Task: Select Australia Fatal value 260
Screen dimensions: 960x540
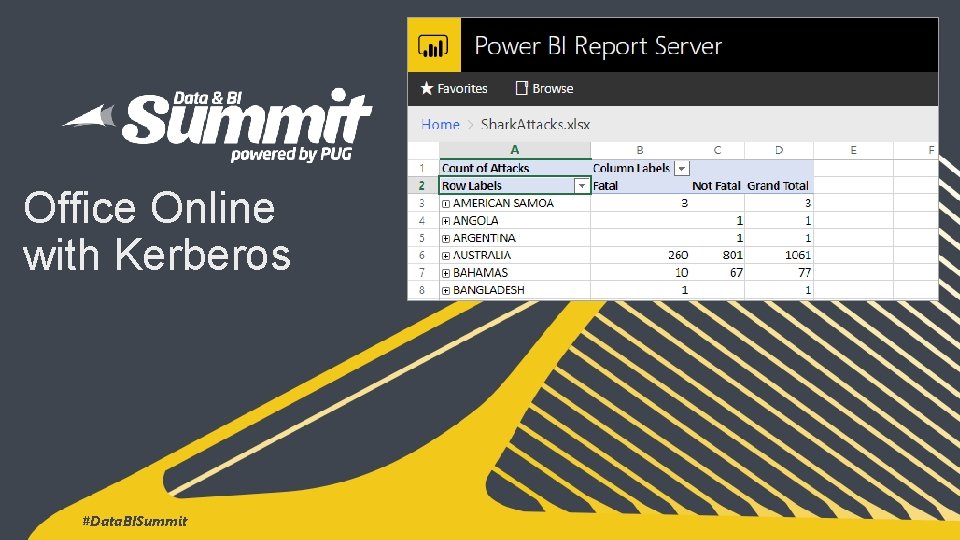Action: click(x=640, y=255)
